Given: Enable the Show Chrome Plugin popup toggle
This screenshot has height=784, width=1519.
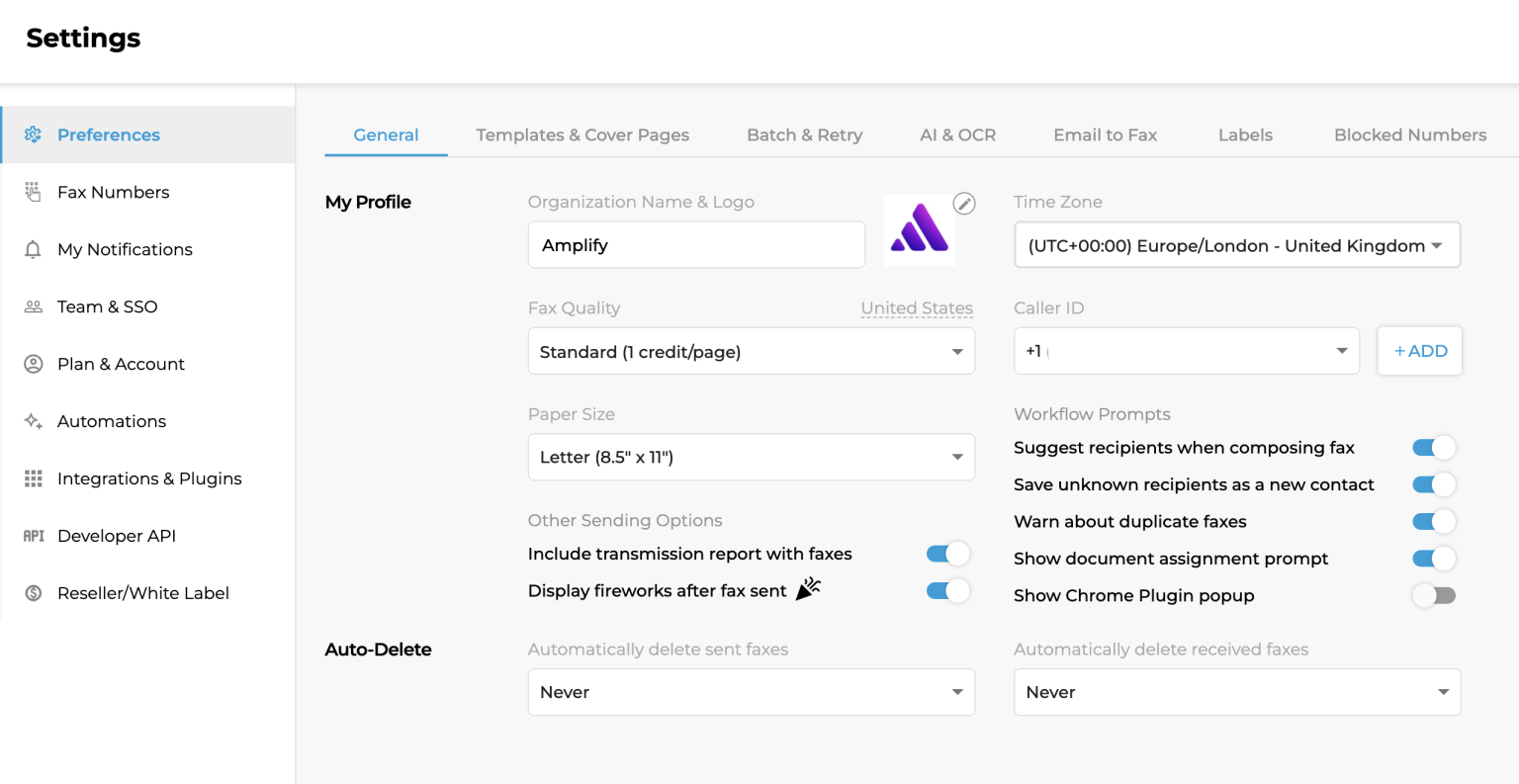Looking at the screenshot, I should 1434,595.
